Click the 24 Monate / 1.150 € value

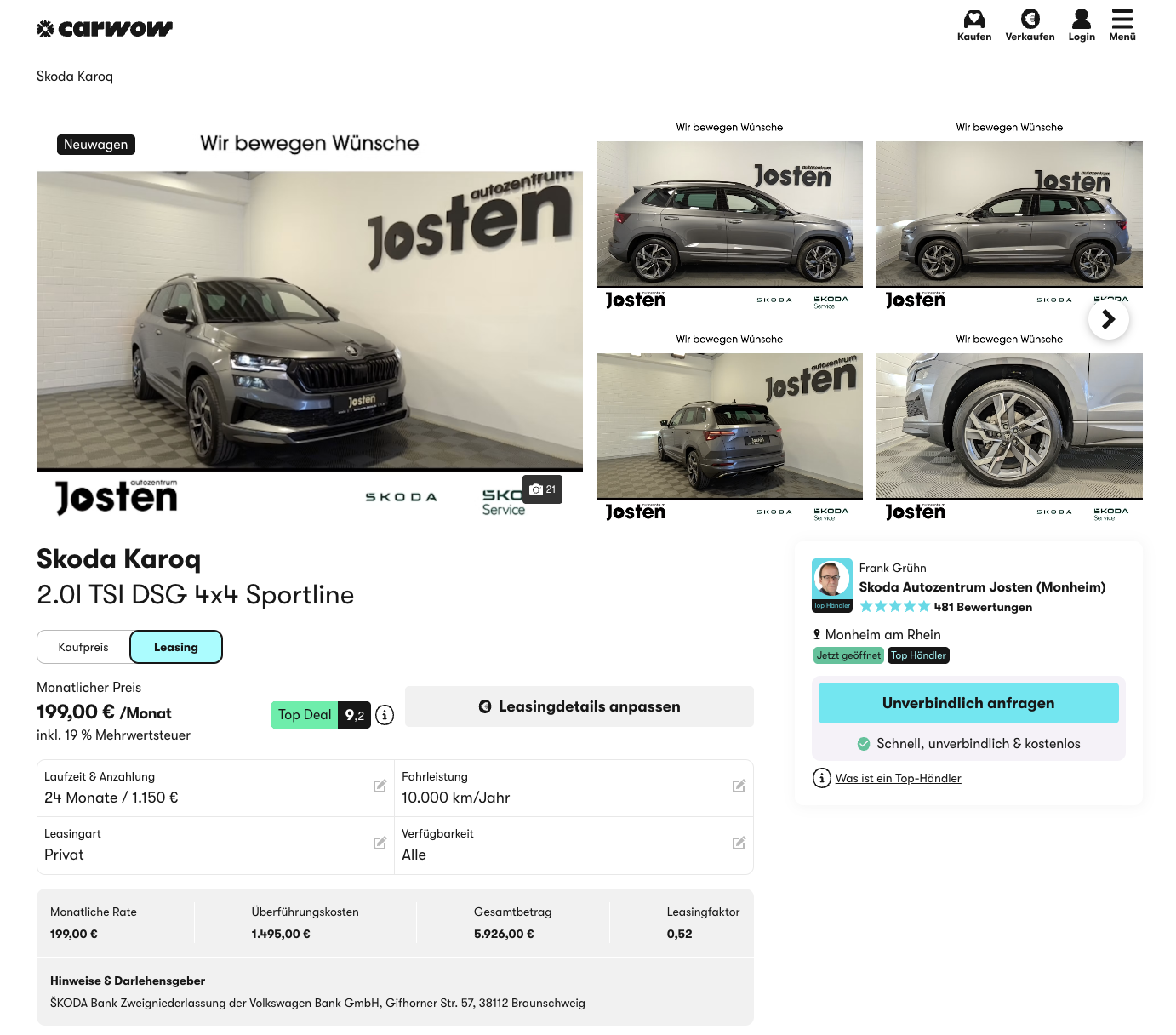(111, 798)
